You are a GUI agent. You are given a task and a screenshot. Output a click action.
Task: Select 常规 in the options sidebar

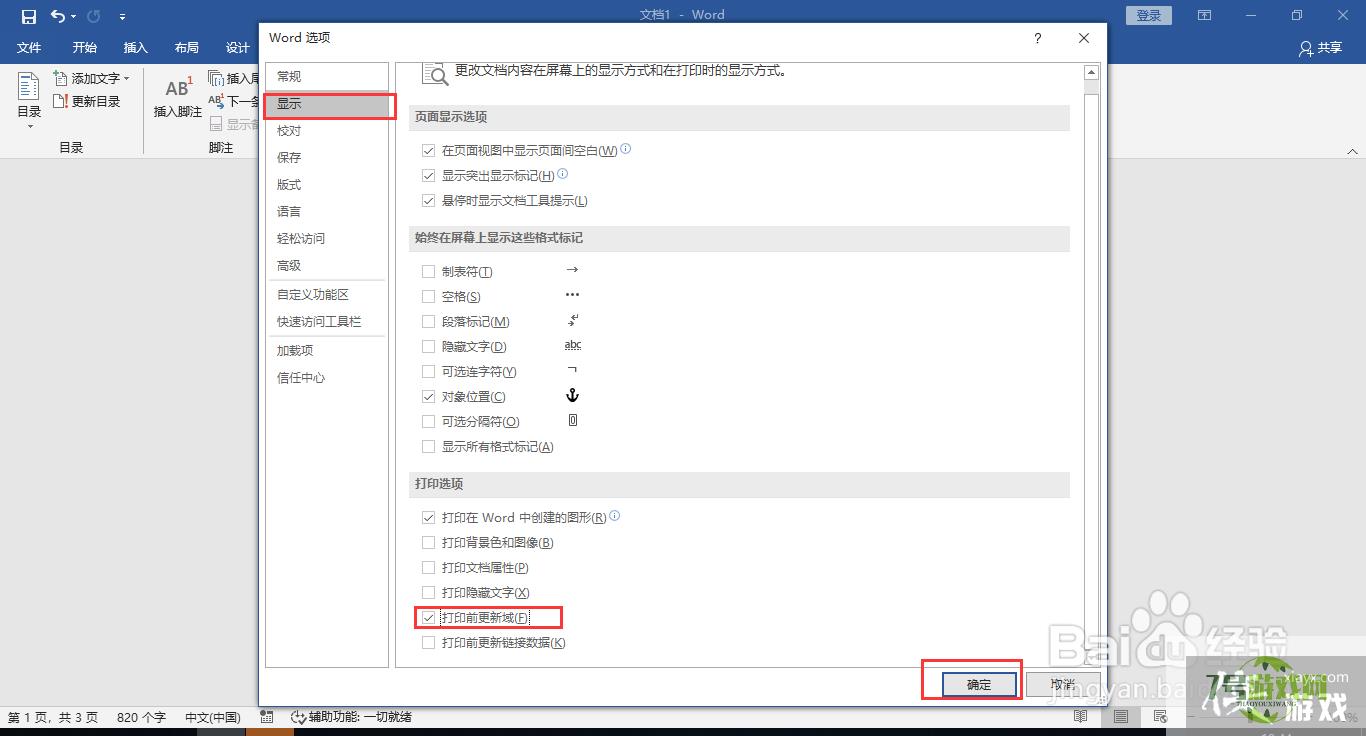(326, 77)
